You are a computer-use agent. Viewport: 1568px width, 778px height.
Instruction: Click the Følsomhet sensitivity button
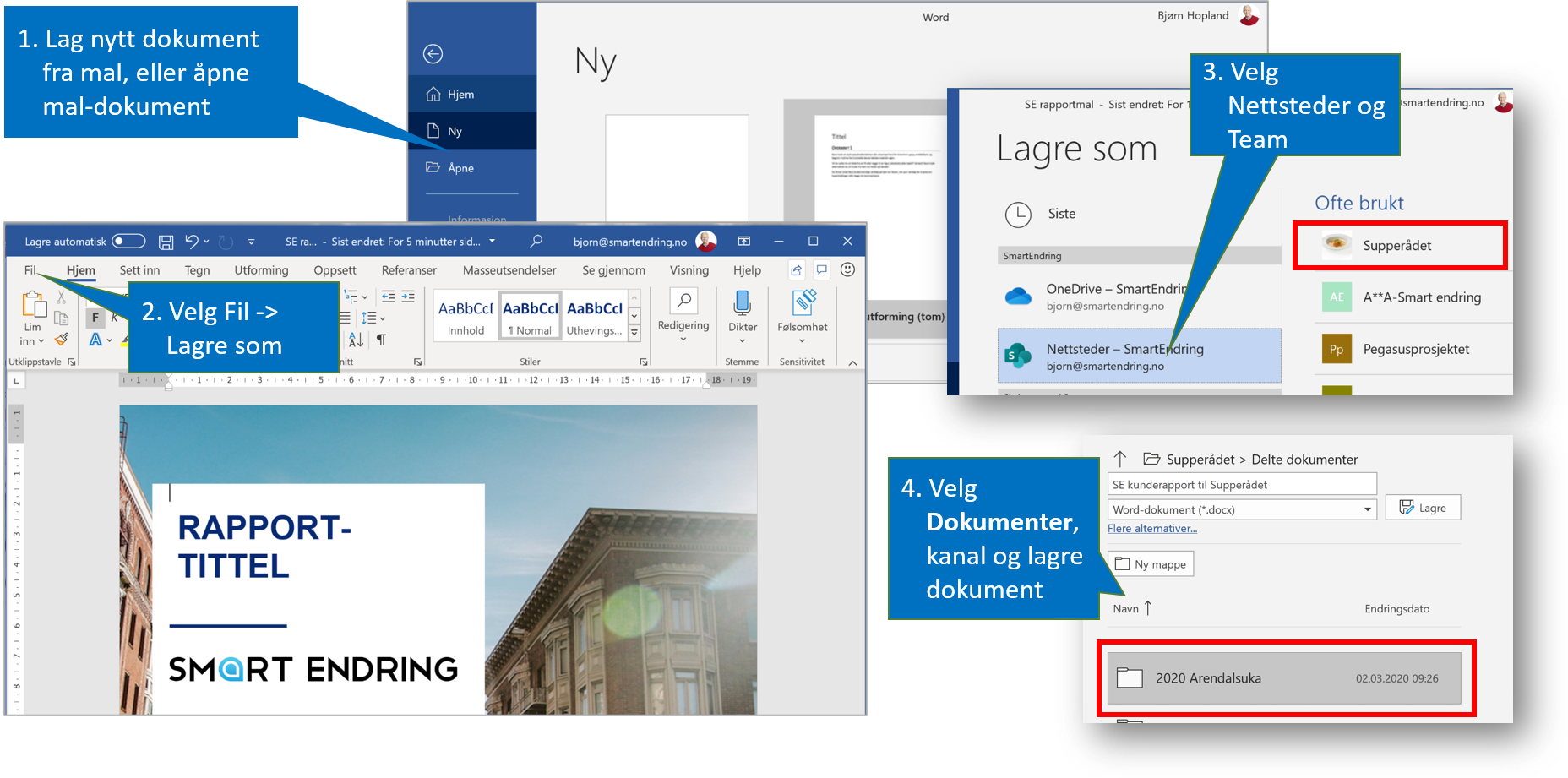click(x=803, y=315)
